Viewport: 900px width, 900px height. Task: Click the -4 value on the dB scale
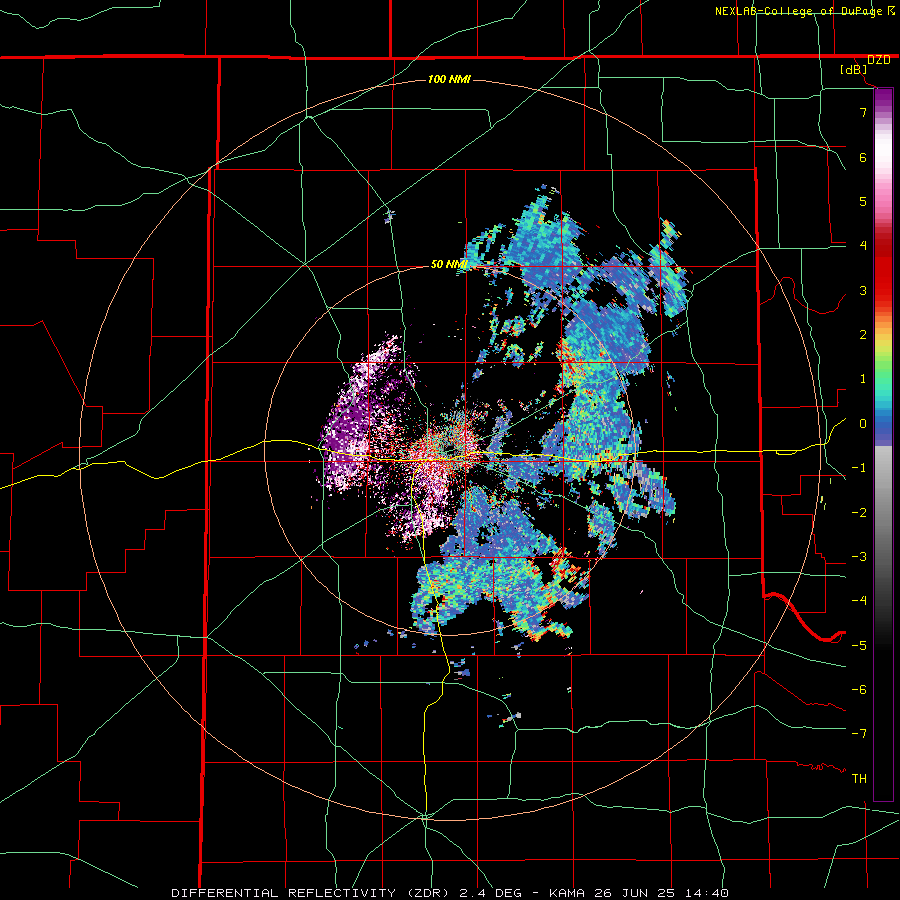[x=859, y=601]
